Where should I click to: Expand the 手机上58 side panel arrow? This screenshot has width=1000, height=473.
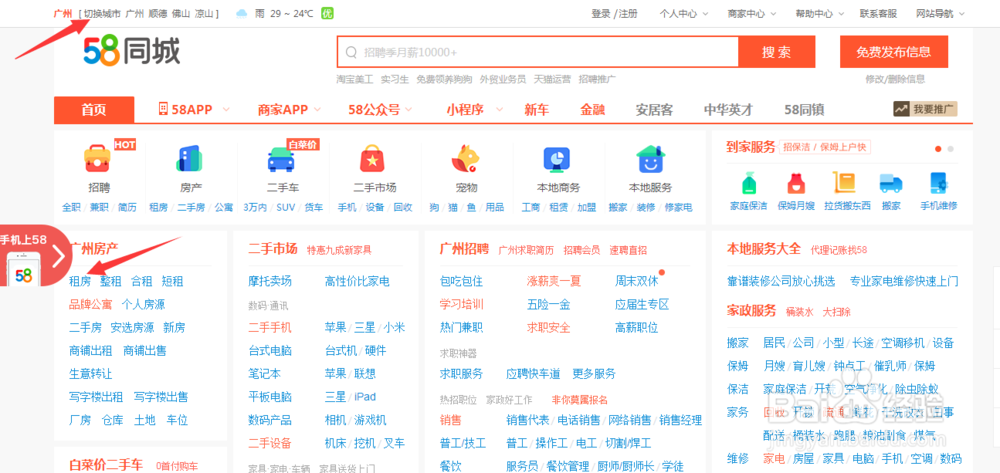[58, 256]
